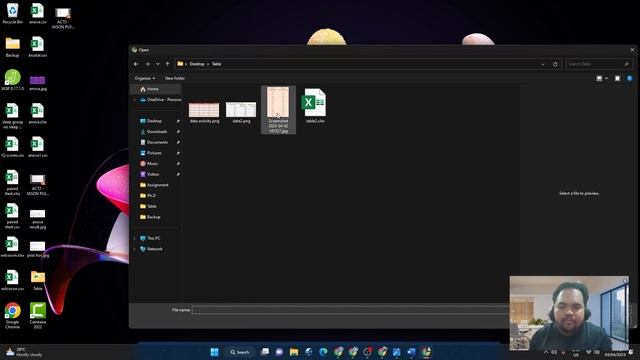
Task: Refresh the Table folder view
Action: tap(555, 64)
